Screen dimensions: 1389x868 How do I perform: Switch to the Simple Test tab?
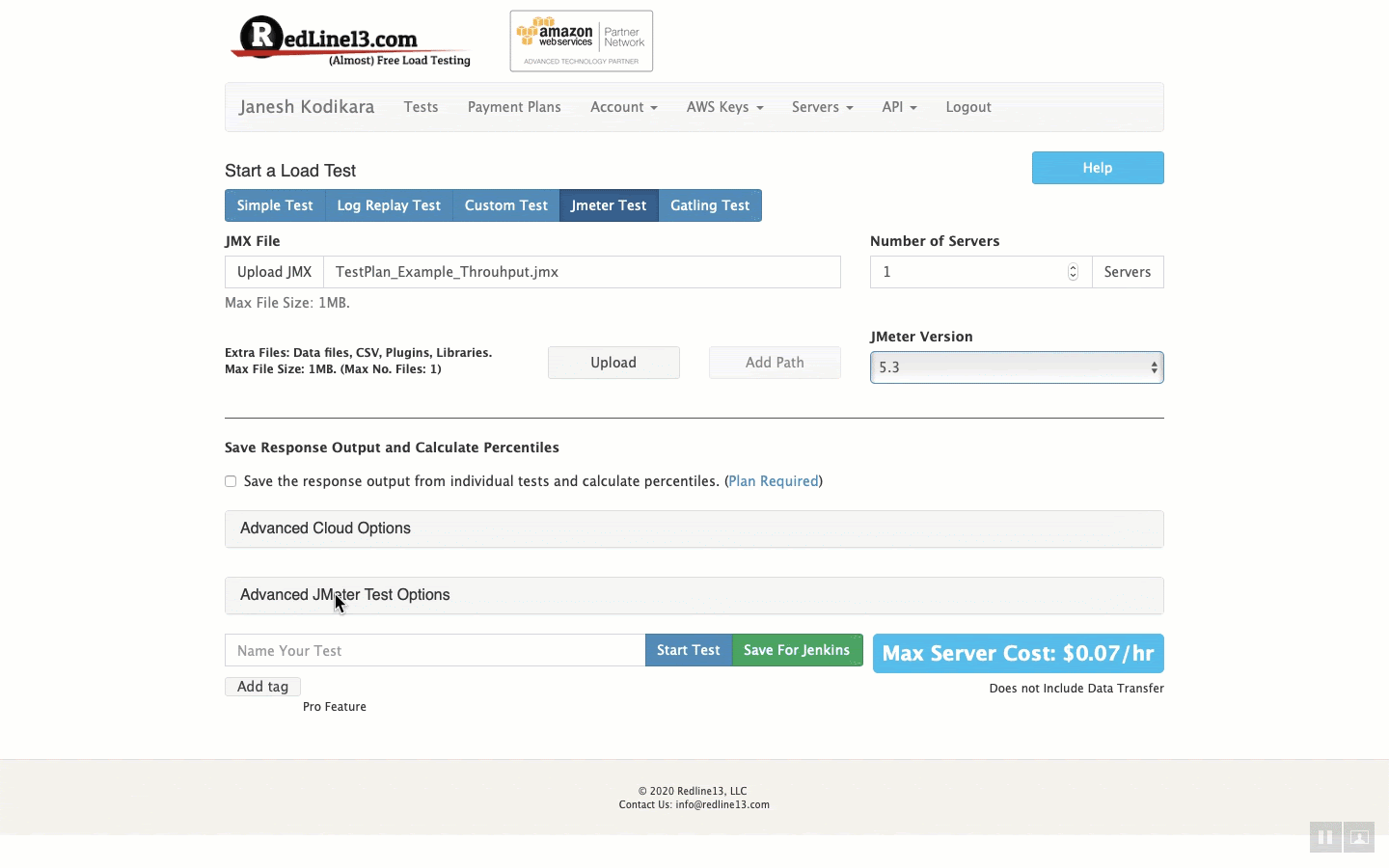(x=275, y=205)
